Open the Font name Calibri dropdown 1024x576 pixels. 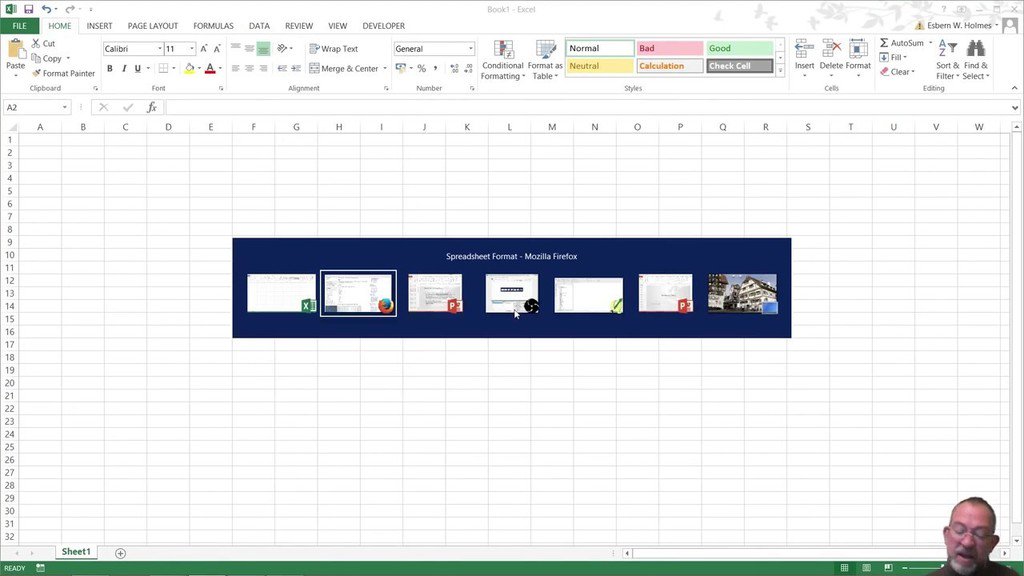click(159, 49)
